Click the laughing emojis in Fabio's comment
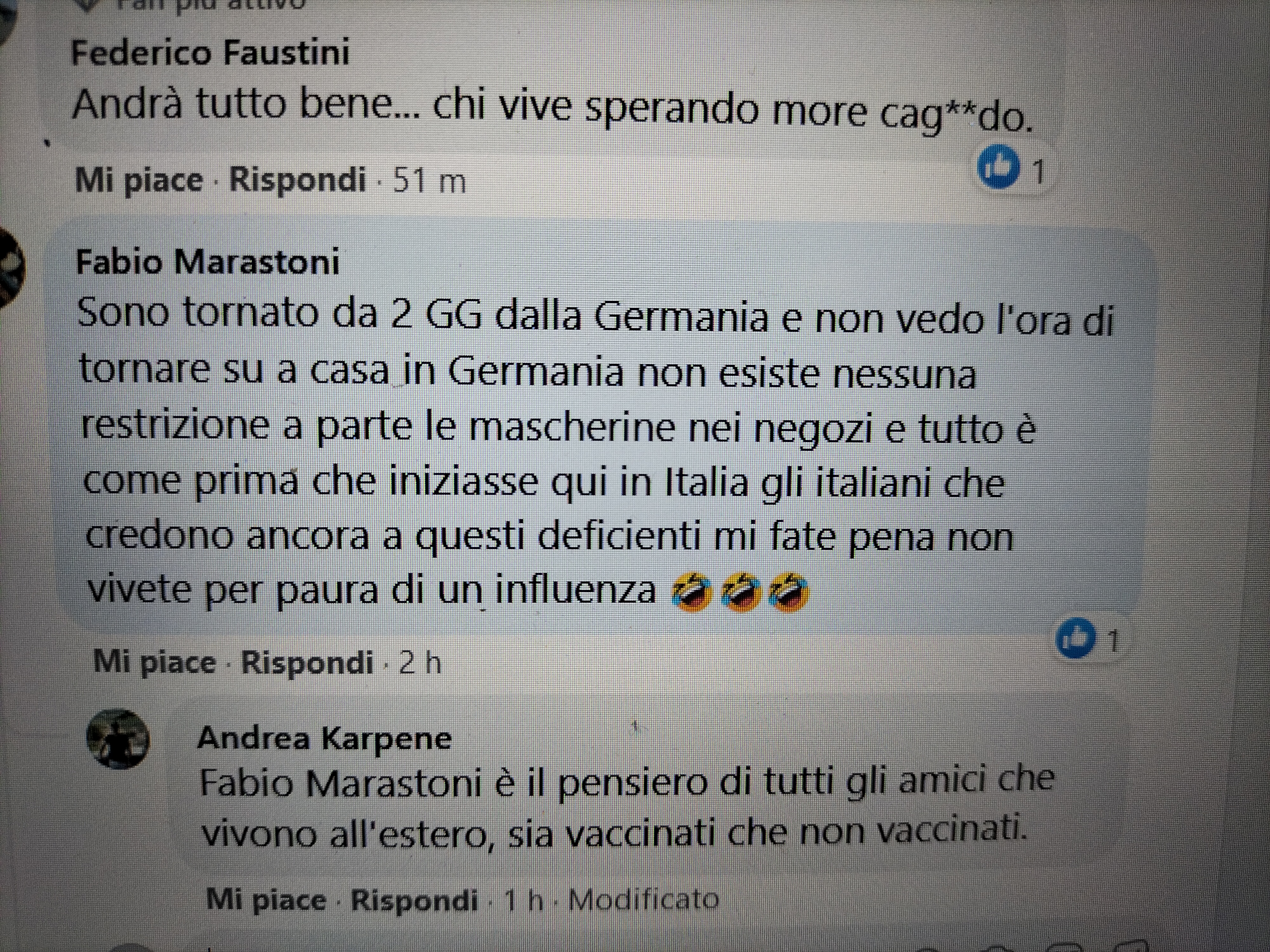The width and height of the screenshot is (1270, 952). 741,592
